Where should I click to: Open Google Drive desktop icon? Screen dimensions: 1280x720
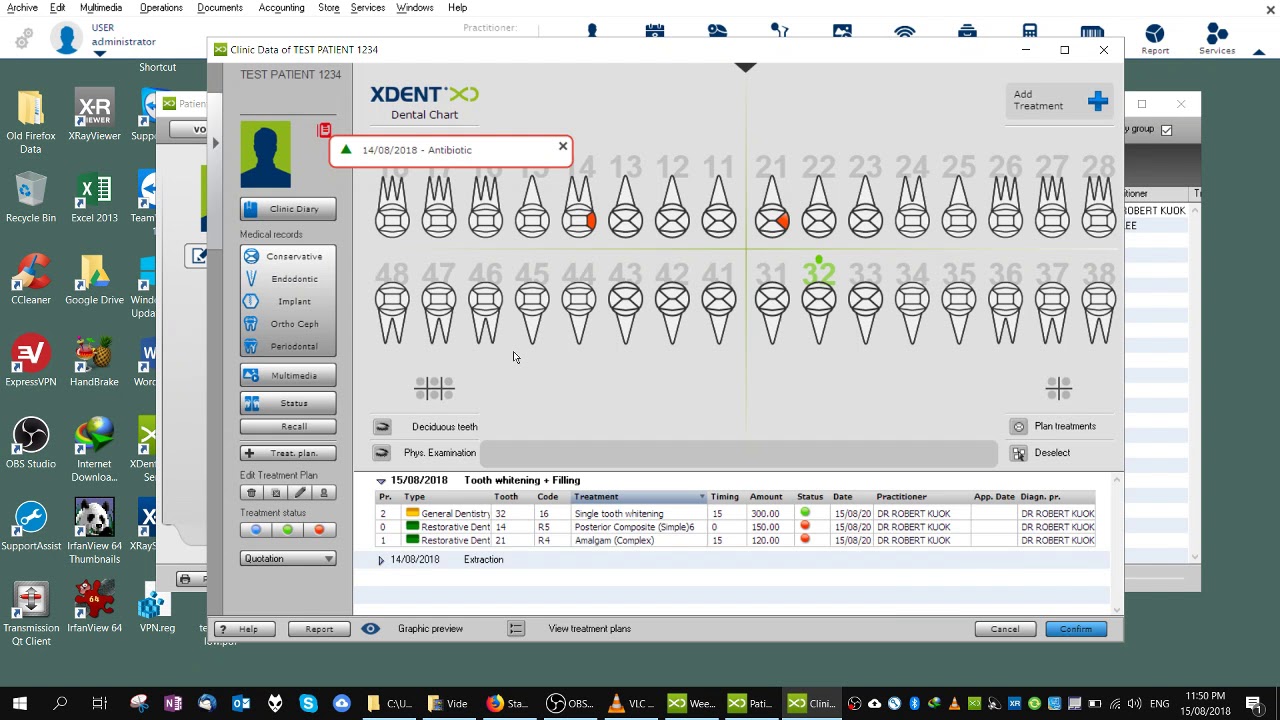94,279
